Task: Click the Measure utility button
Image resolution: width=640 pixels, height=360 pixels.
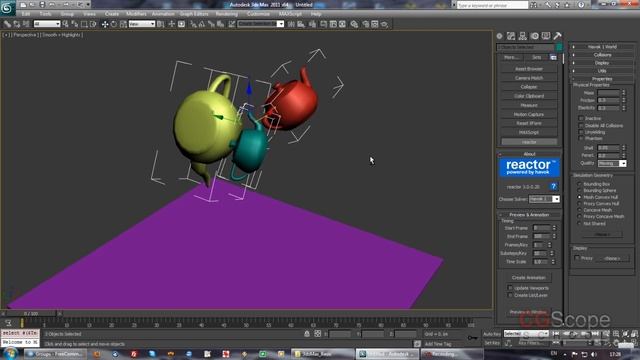Action: pyautogui.click(x=529, y=105)
